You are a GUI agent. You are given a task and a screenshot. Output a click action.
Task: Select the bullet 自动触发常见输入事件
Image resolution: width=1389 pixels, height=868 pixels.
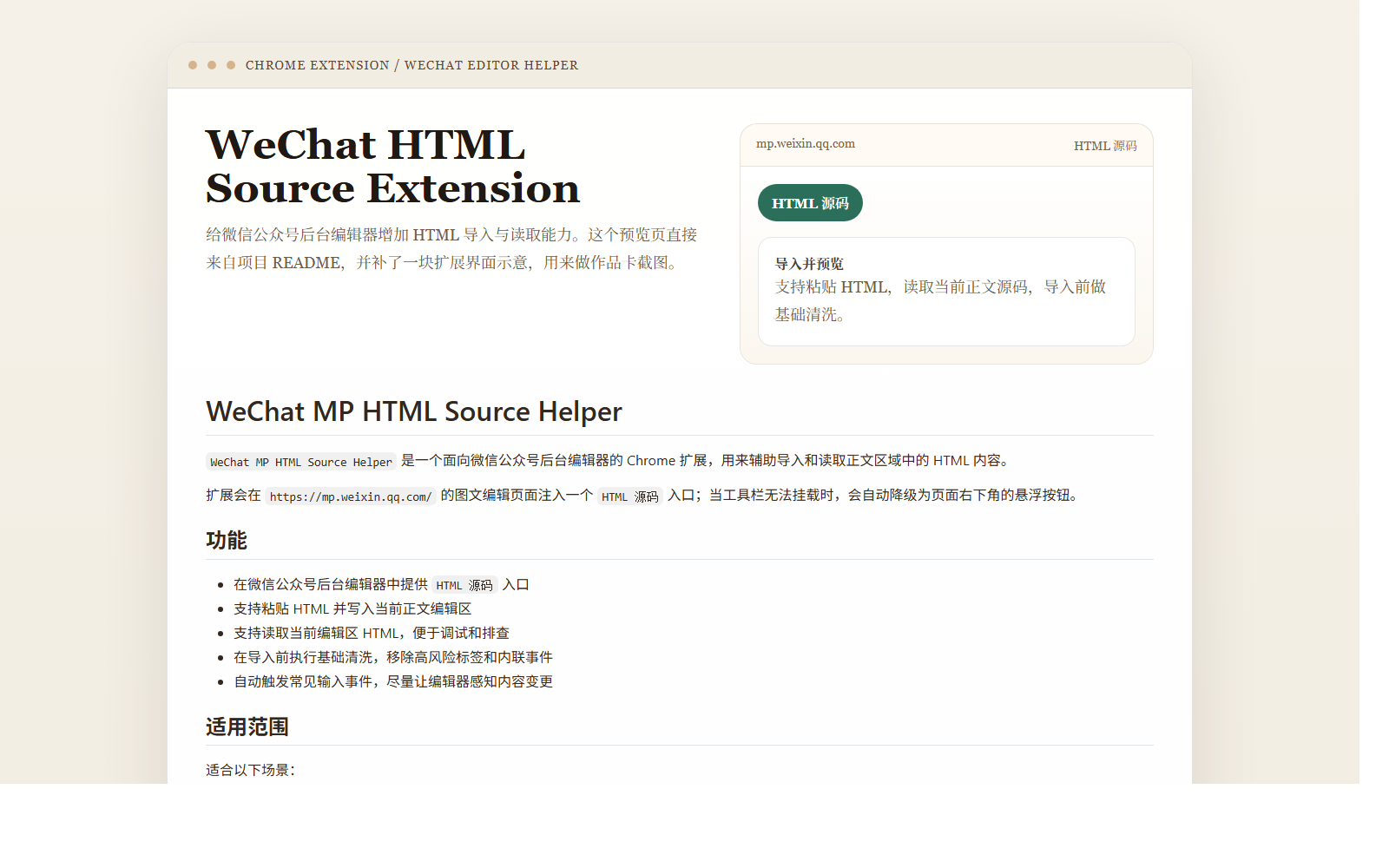point(392,682)
